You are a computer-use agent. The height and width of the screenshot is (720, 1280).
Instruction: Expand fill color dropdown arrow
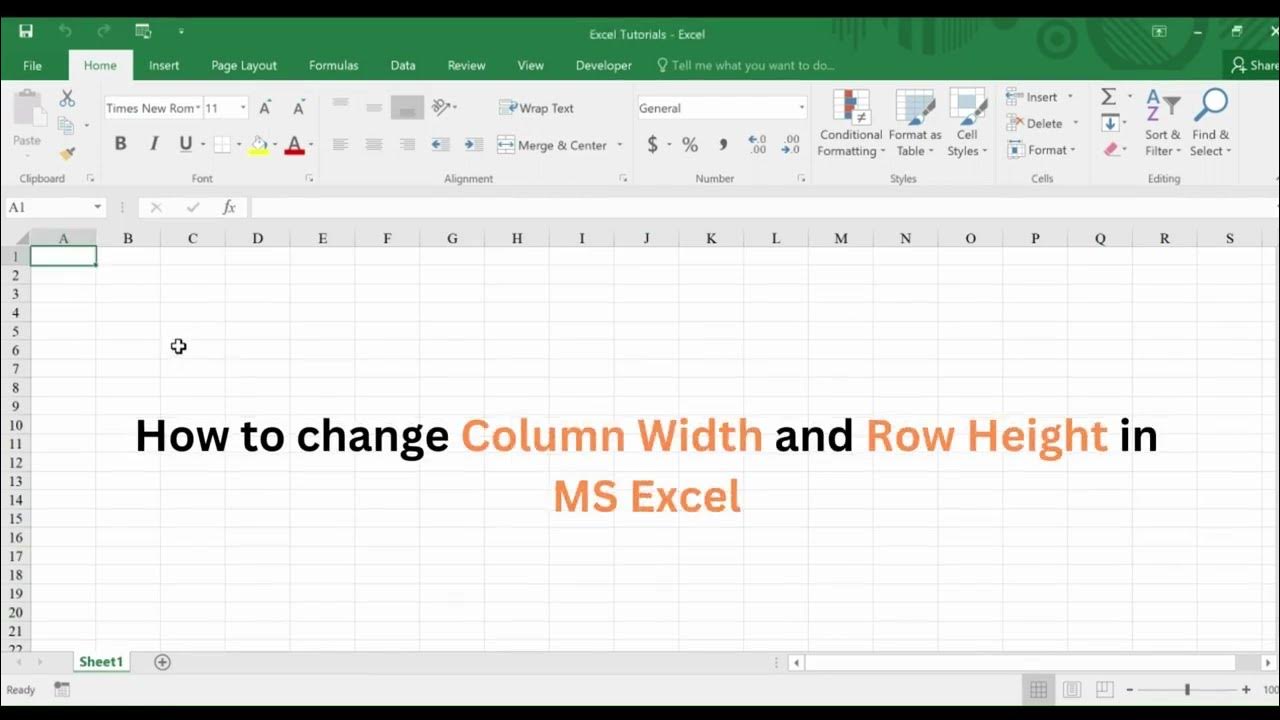click(x=274, y=145)
